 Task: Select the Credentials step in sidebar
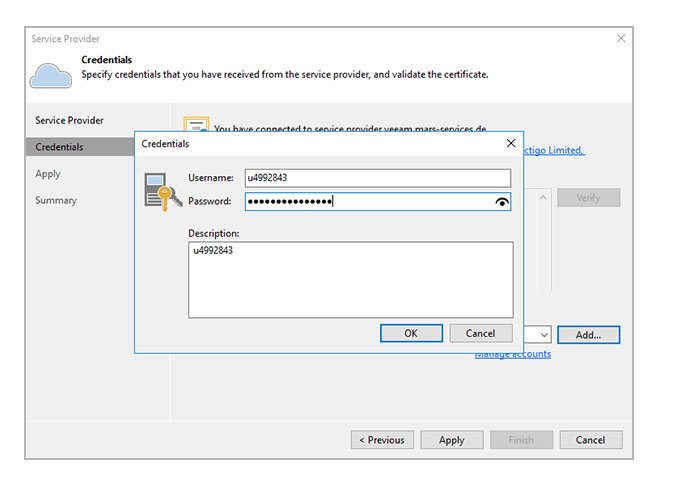(60, 147)
